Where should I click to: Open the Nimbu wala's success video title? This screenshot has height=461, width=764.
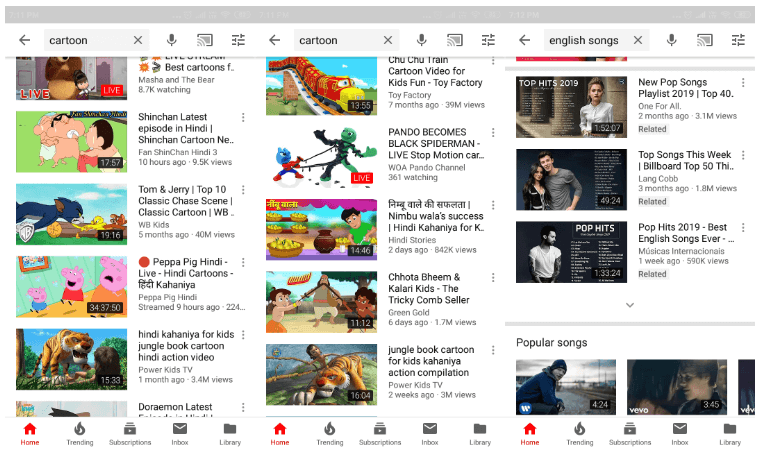[436, 216]
